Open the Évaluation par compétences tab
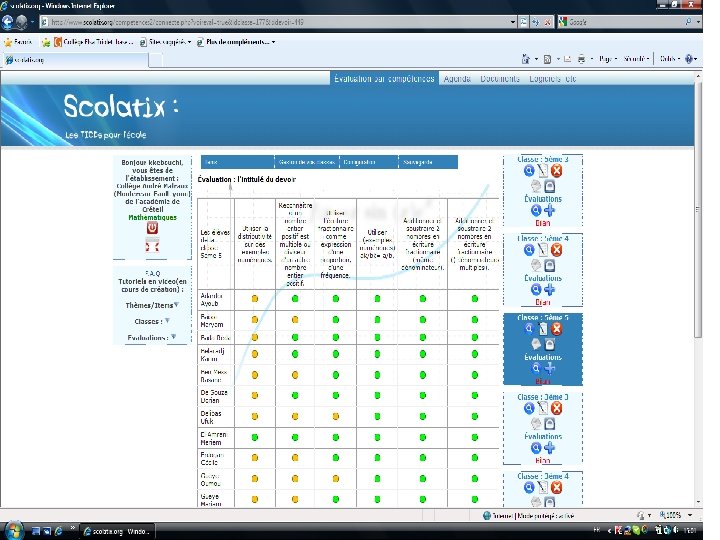Screen dimensions: 720x540 384,79
